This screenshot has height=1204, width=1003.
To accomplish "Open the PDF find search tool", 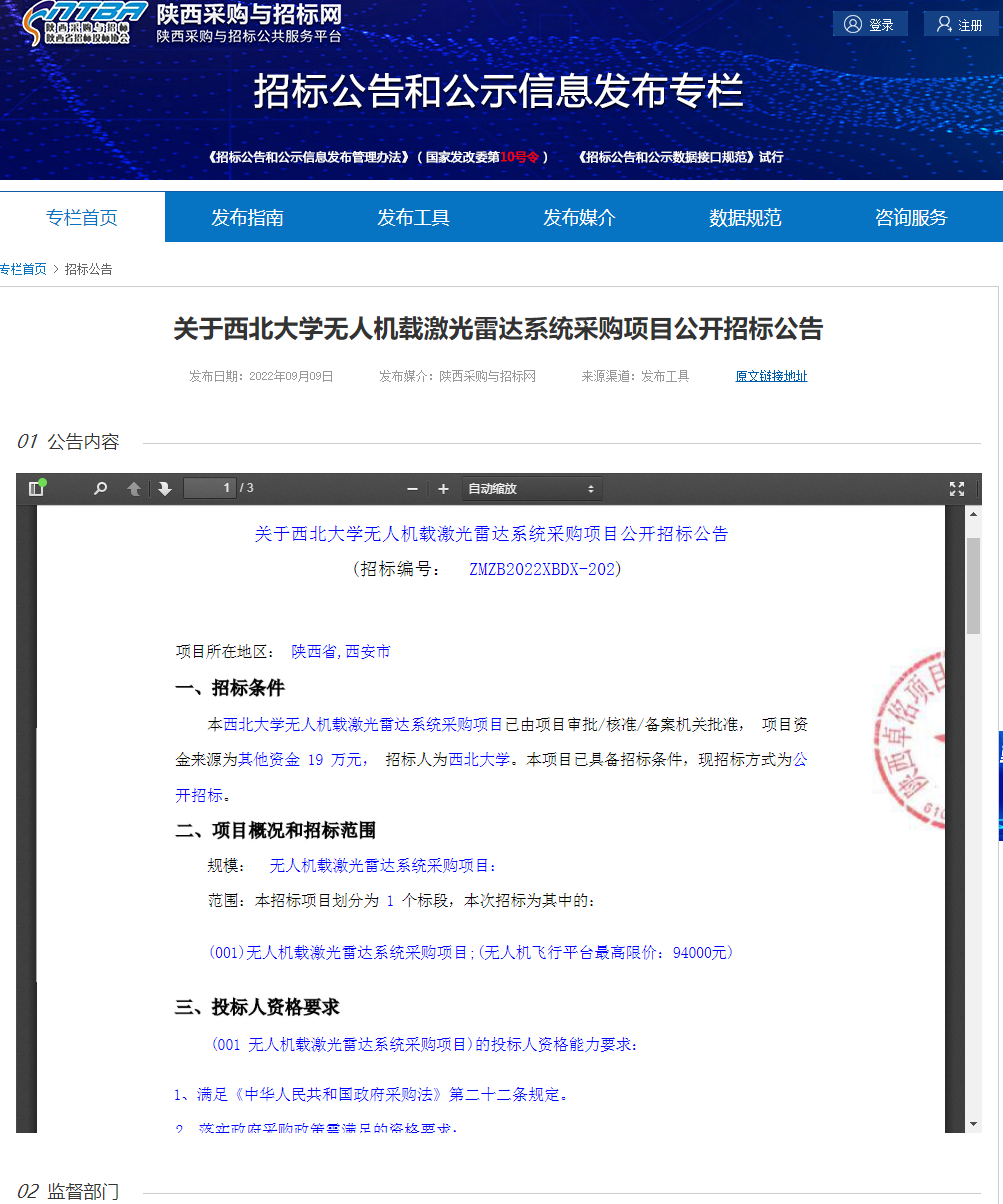I will [100, 489].
